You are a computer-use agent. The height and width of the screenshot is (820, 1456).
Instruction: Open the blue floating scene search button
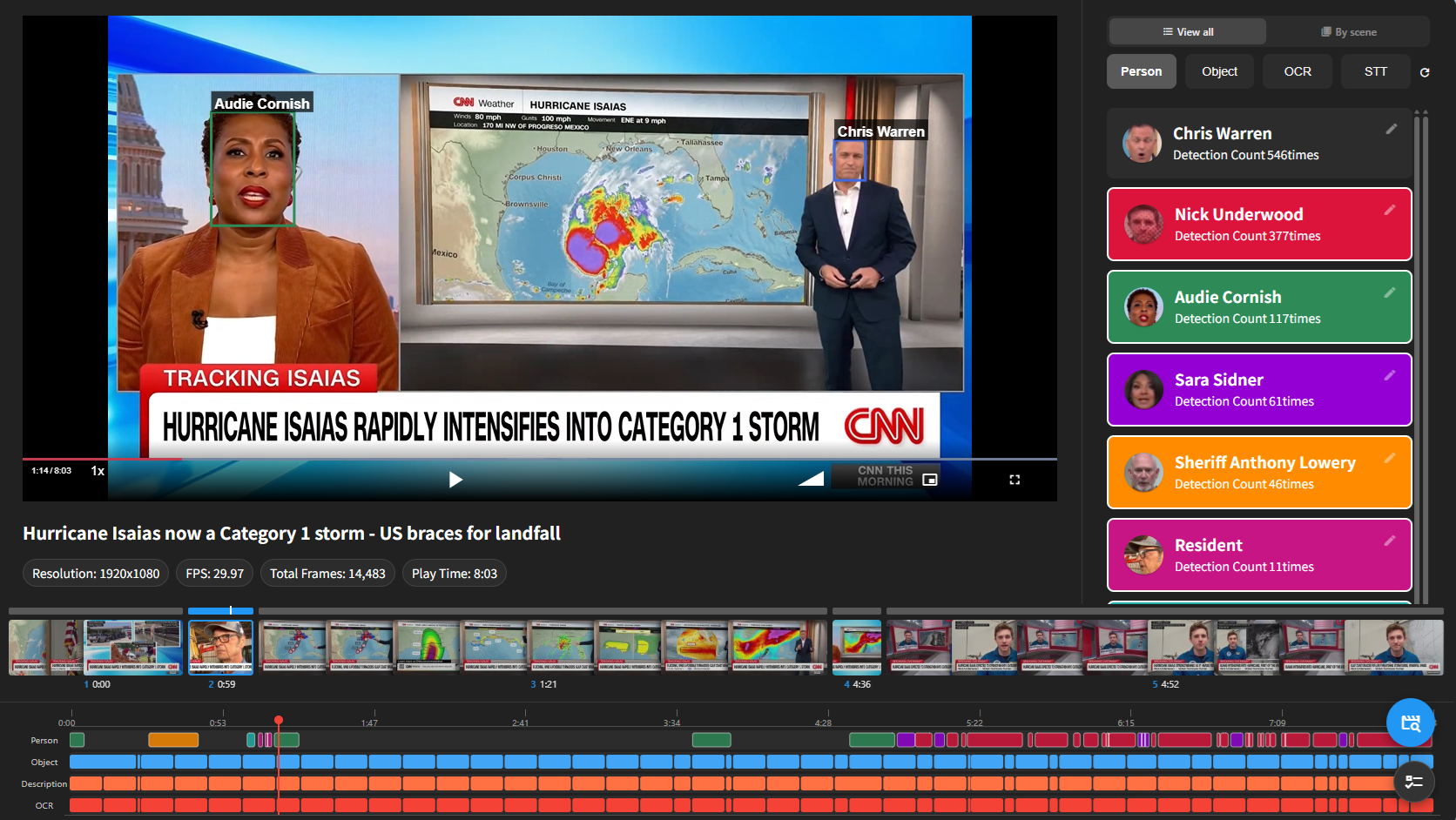1411,723
